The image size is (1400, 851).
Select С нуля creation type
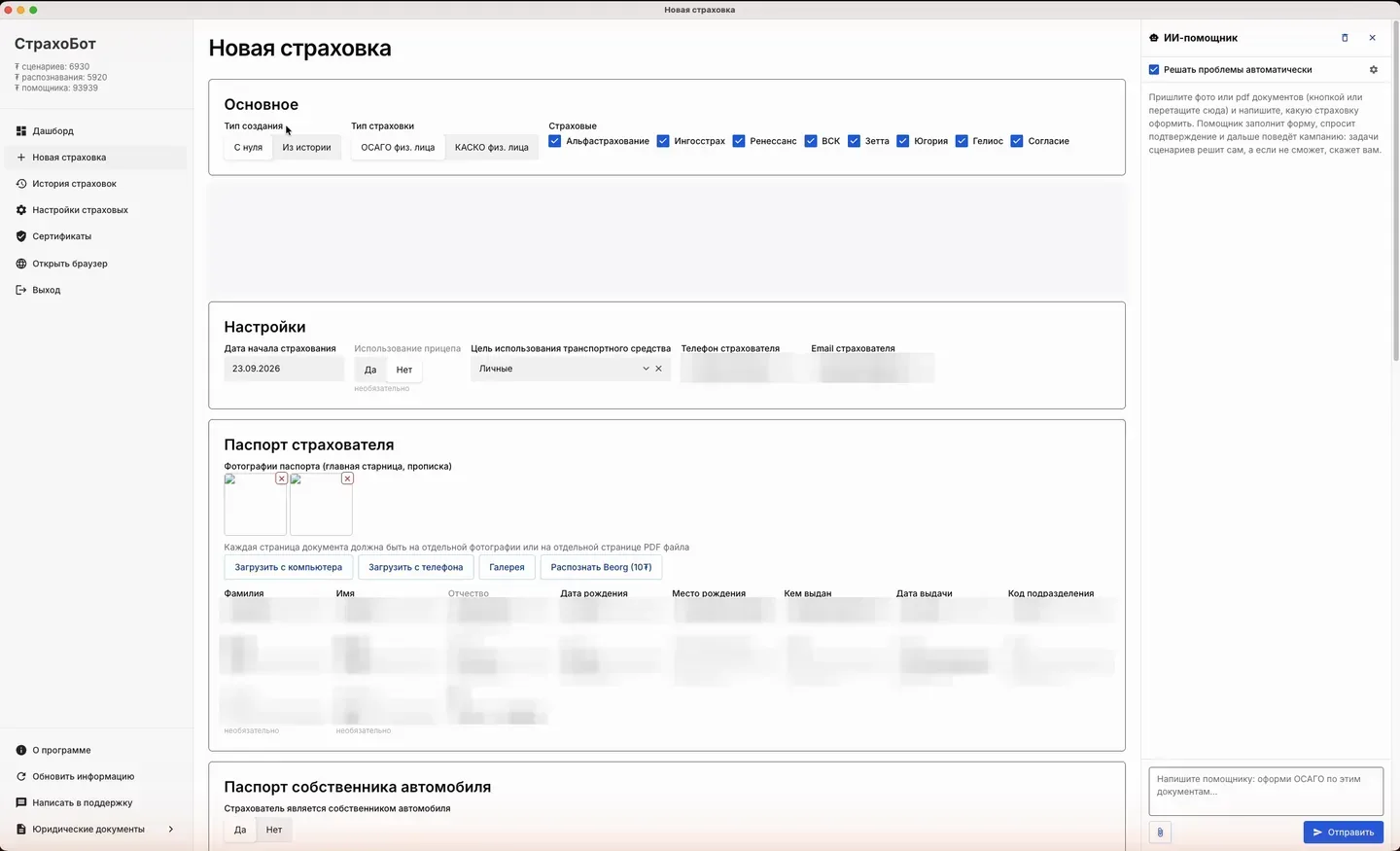tap(248, 148)
